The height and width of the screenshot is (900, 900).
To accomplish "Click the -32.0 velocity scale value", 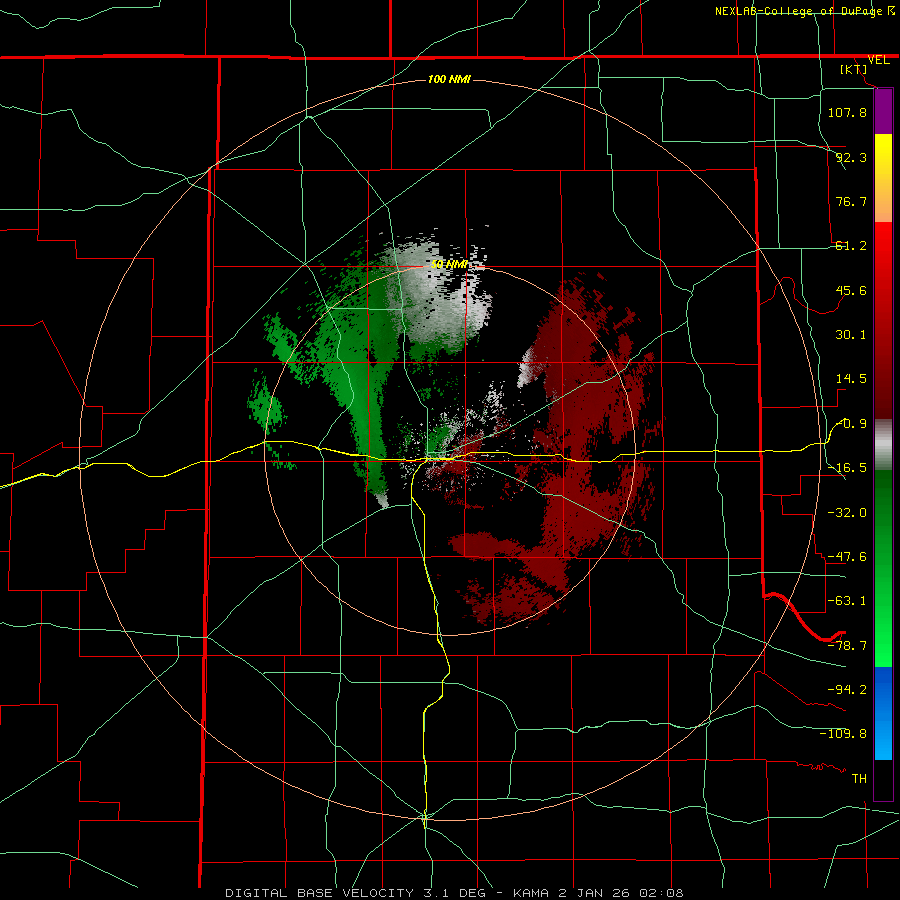I will 847,512.
